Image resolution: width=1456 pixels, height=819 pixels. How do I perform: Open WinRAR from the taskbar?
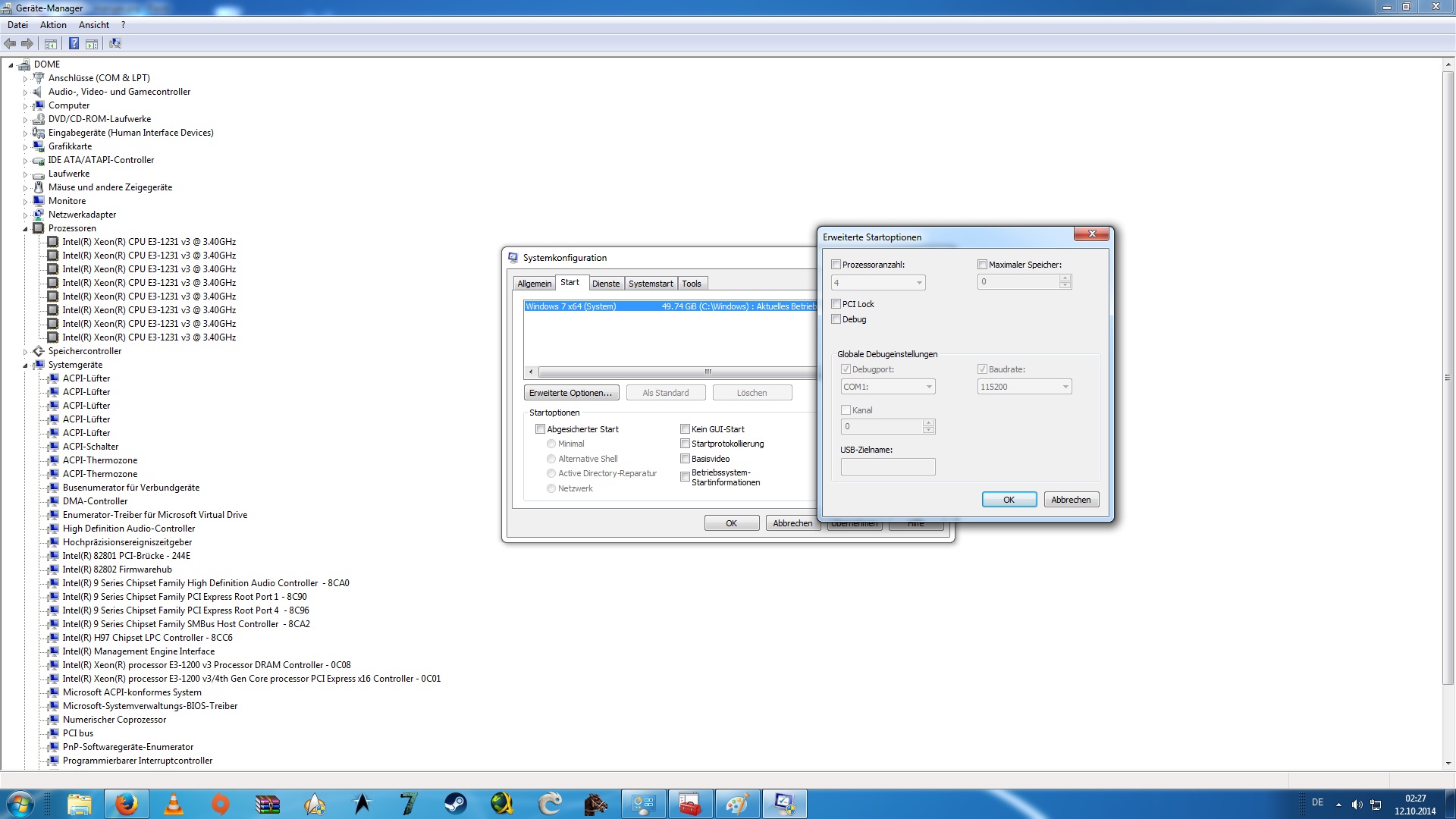coord(267,804)
